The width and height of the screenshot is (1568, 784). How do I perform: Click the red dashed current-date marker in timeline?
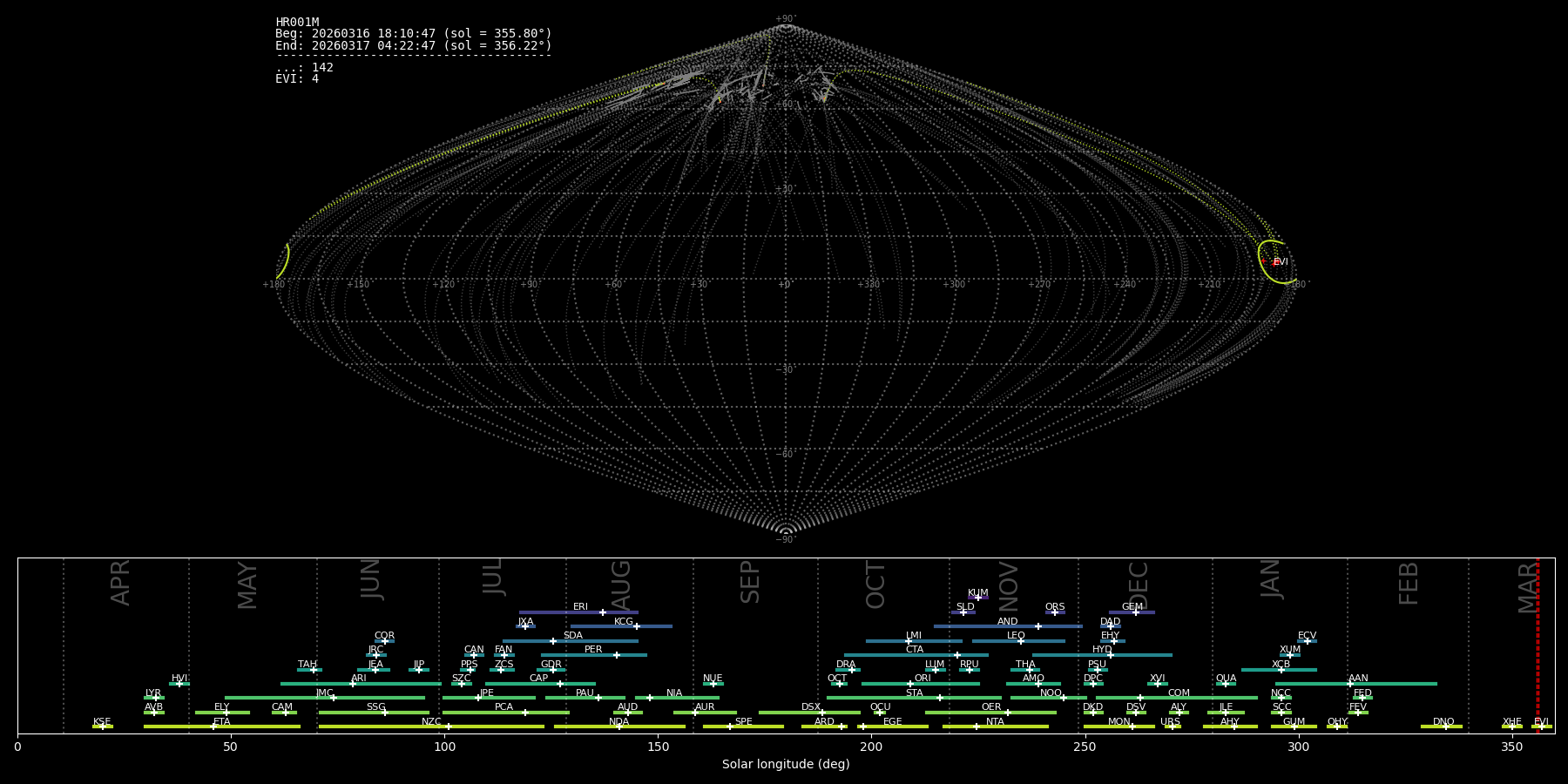[1538, 645]
